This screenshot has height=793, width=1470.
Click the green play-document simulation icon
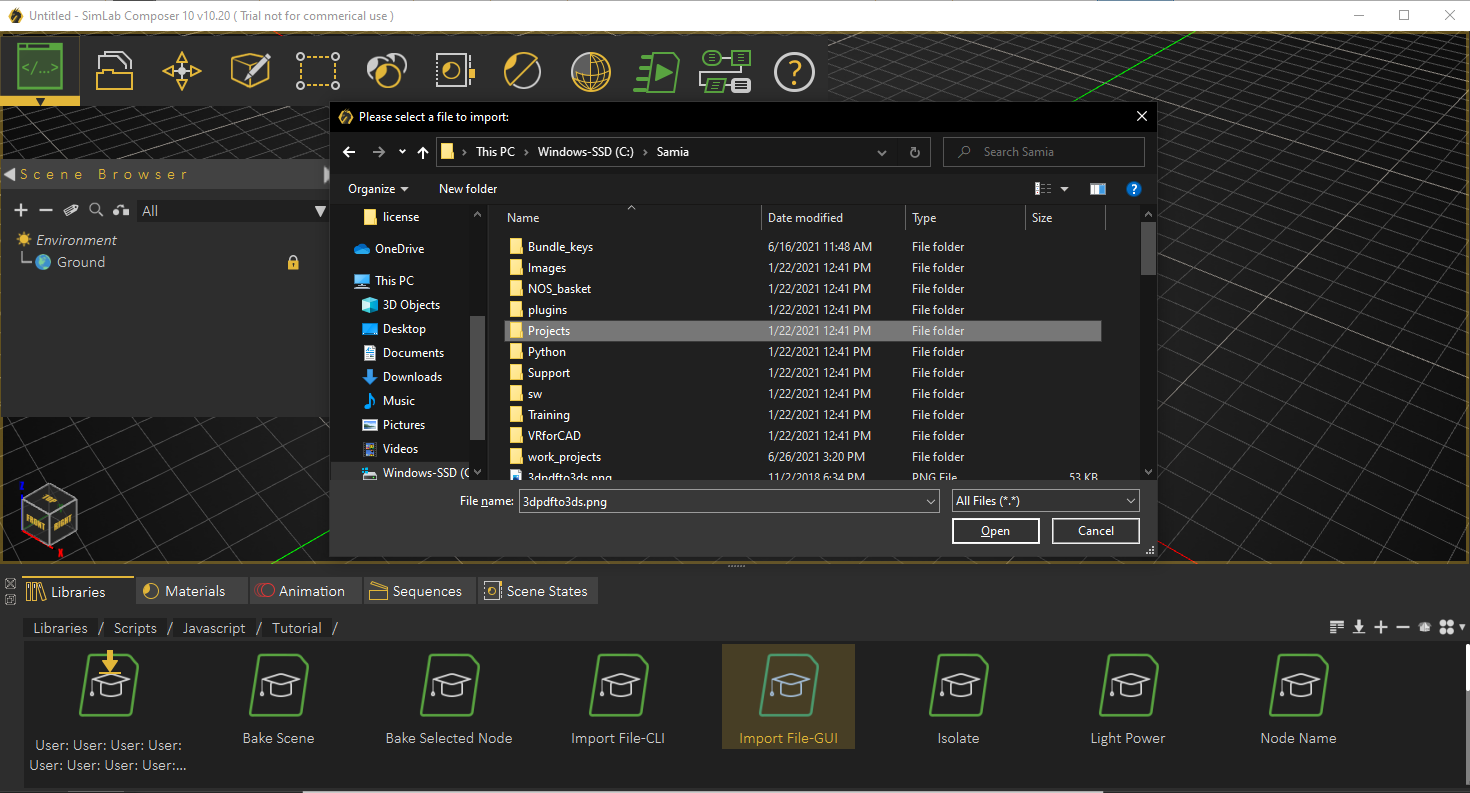[657, 72]
